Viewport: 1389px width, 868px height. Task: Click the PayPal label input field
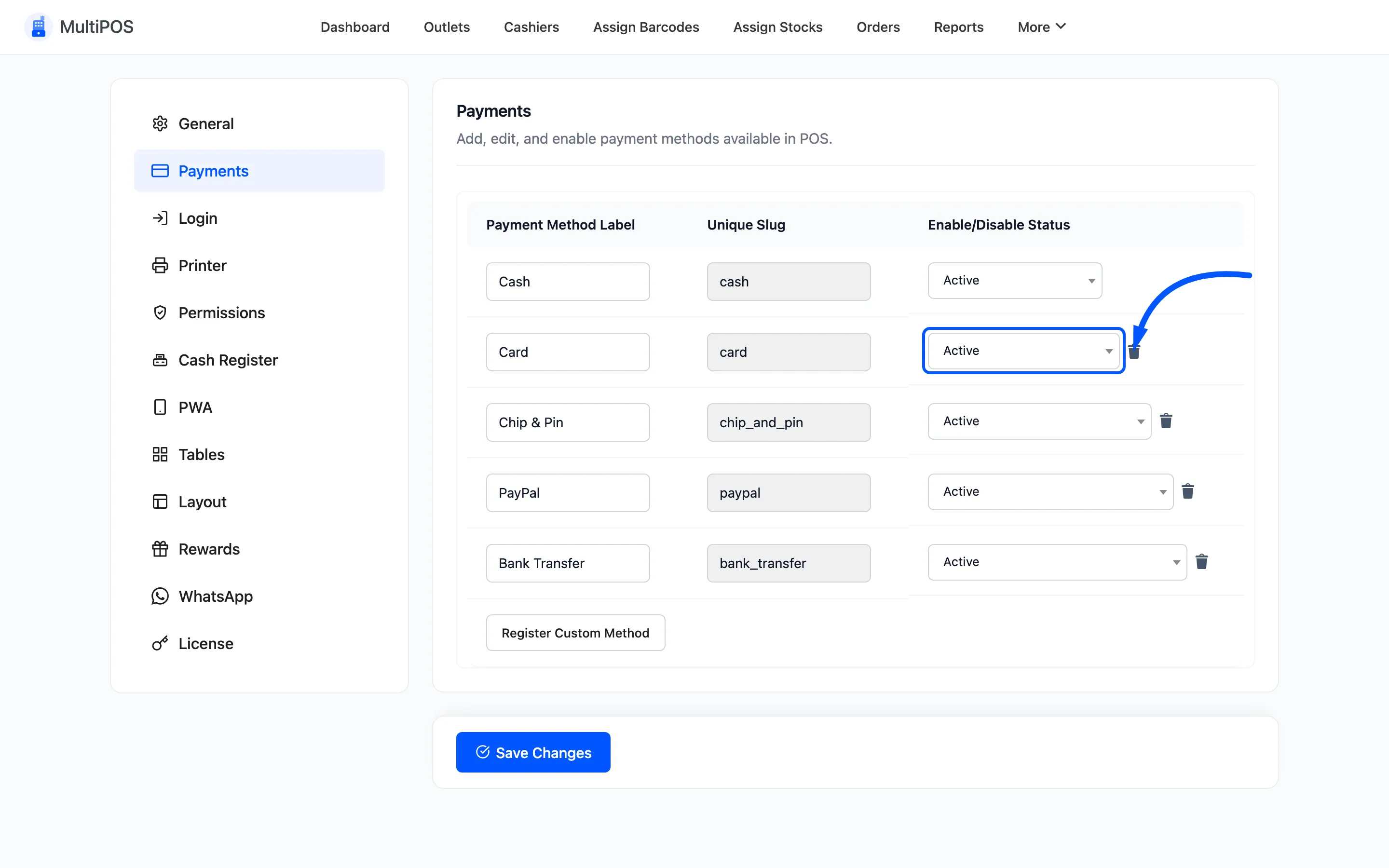point(568,492)
